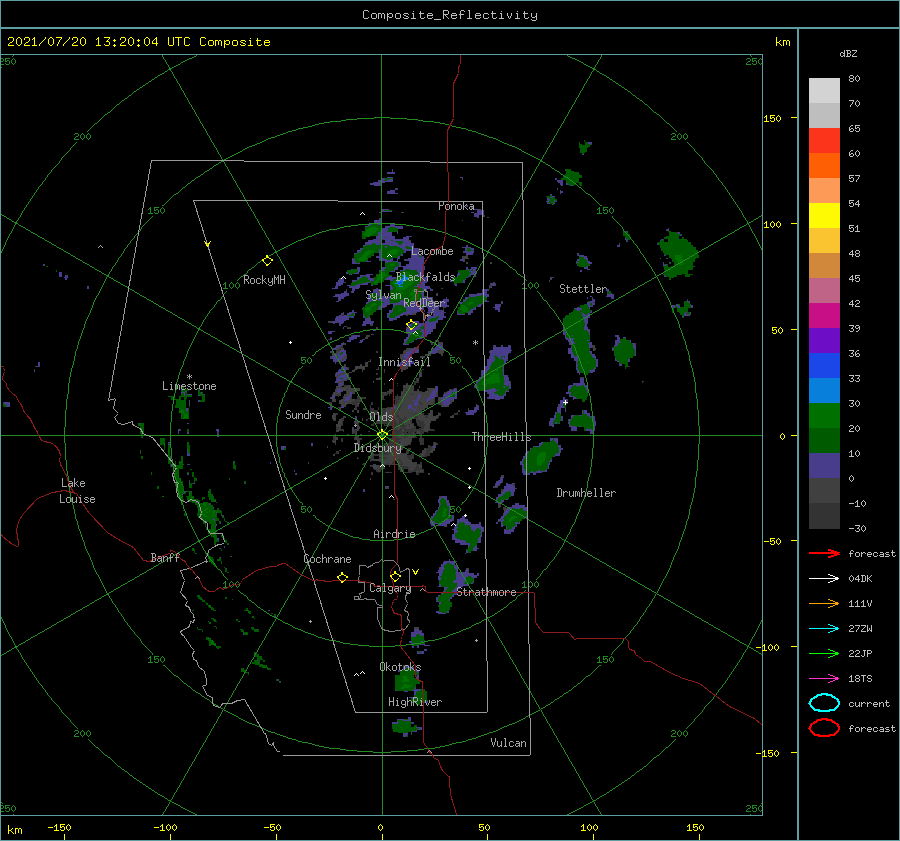Click the Didsbury label
900x841 pixels.
[x=377, y=448]
